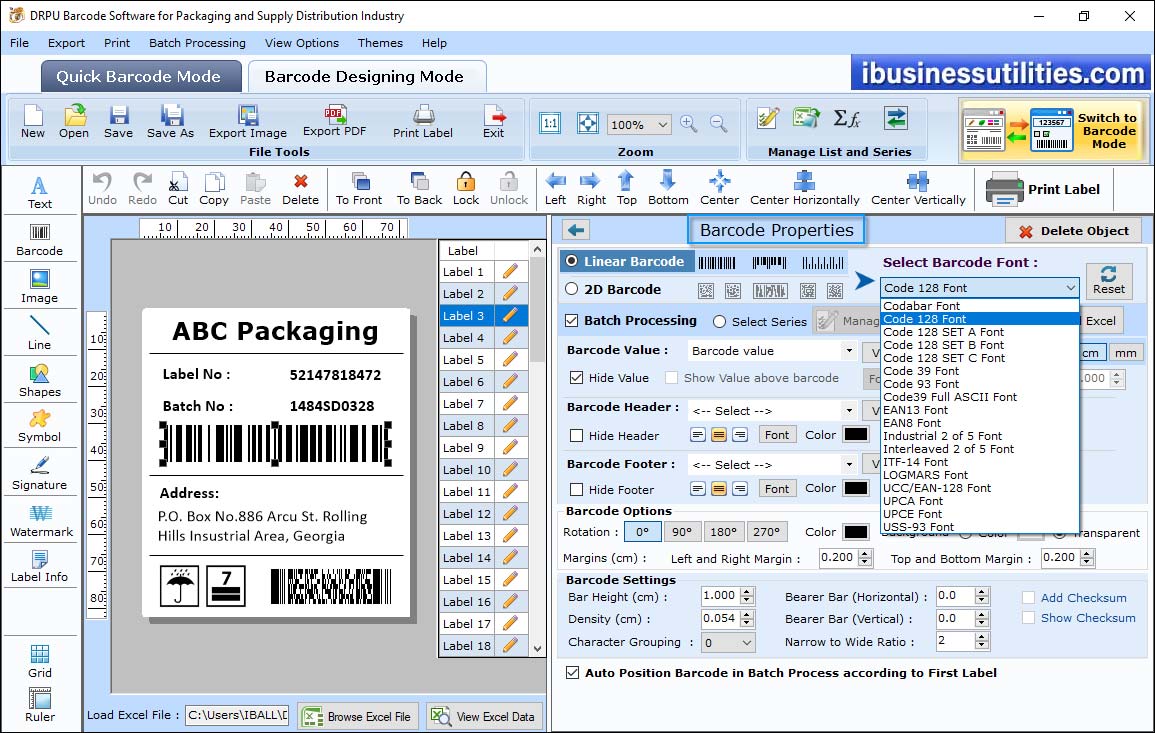The width and height of the screenshot is (1155, 733).
Task: Open the File menu
Action: (19, 43)
